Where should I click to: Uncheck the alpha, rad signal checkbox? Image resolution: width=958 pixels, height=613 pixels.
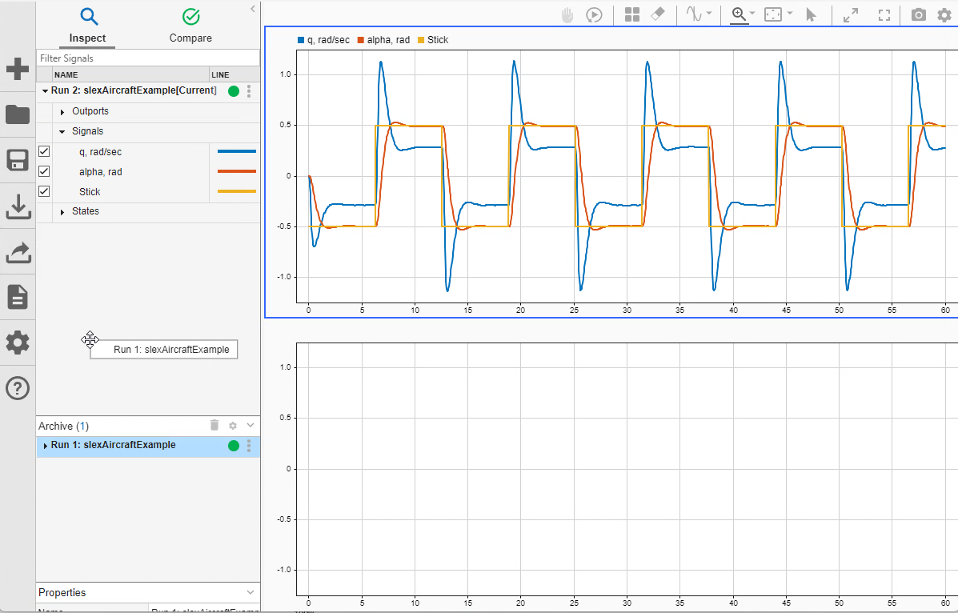click(44, 172)
